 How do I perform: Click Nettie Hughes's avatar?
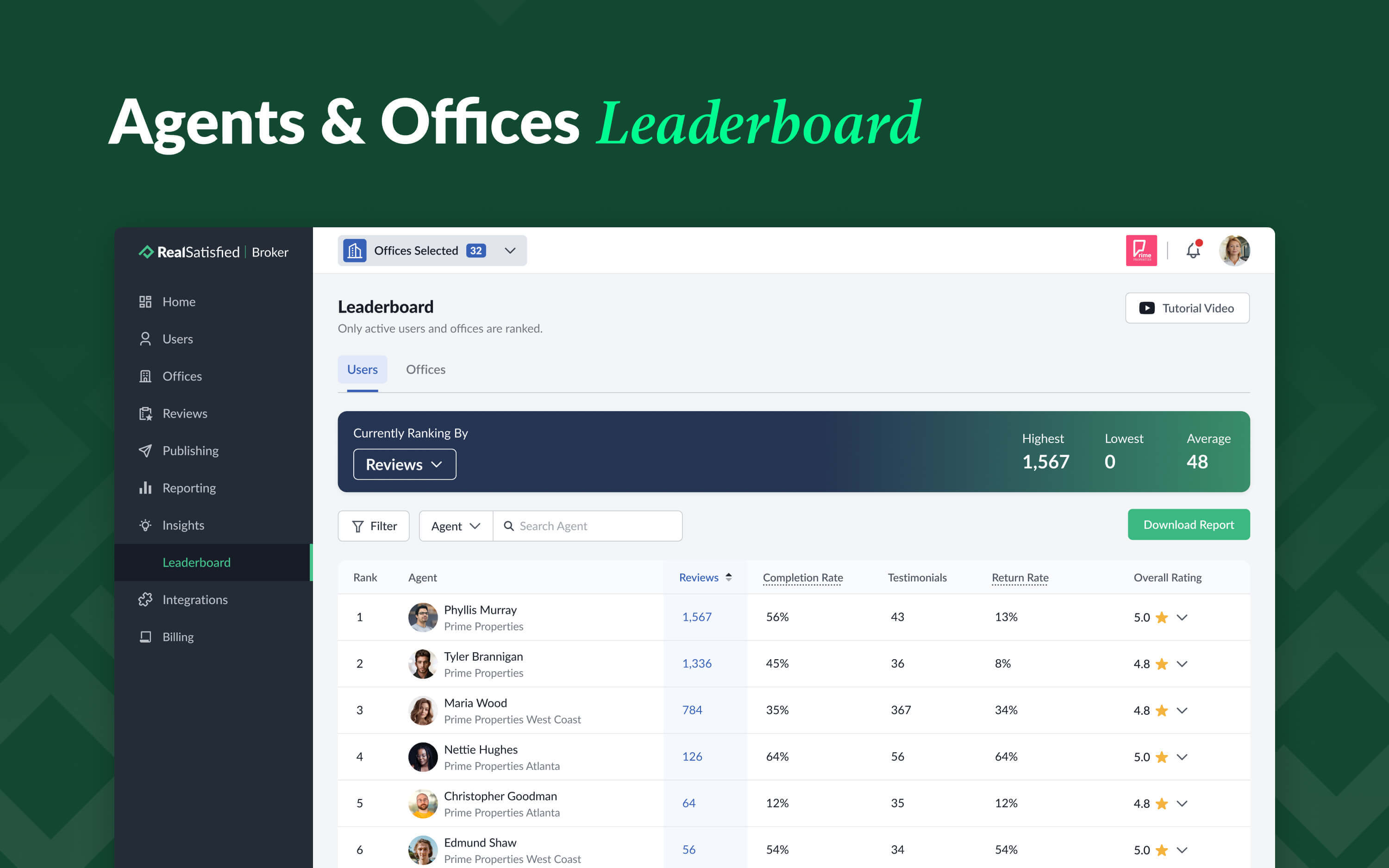click(423, 756)
